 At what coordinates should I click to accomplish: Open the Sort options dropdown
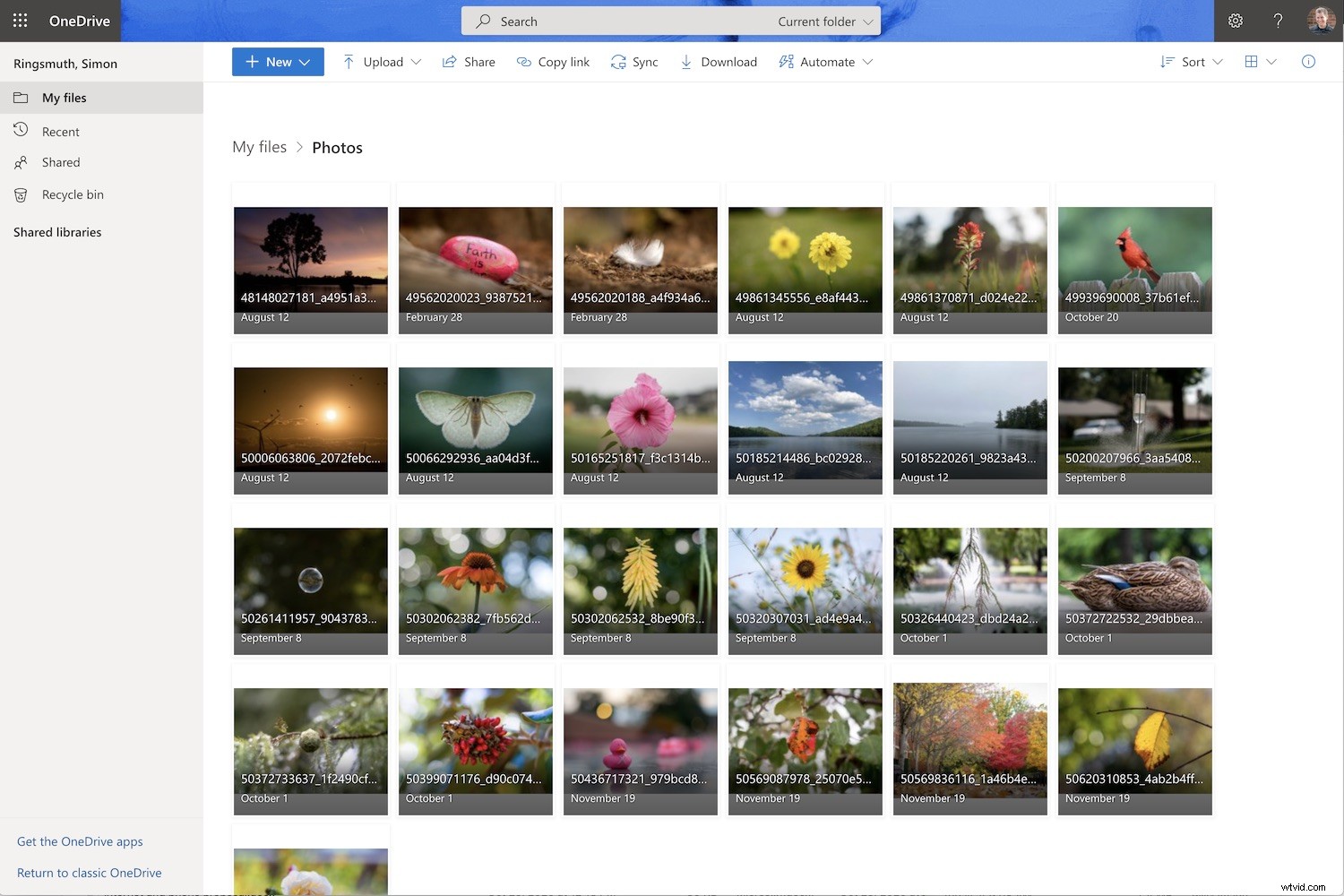(x=1192, y=62)
